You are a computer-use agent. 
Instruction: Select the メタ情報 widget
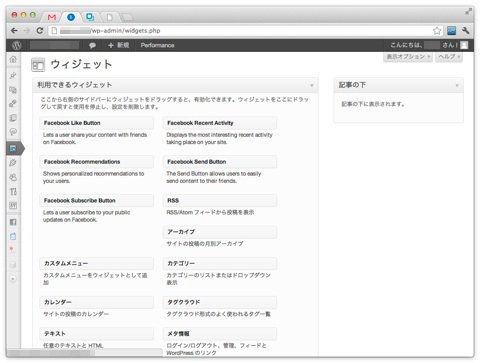tap(220, 334)
